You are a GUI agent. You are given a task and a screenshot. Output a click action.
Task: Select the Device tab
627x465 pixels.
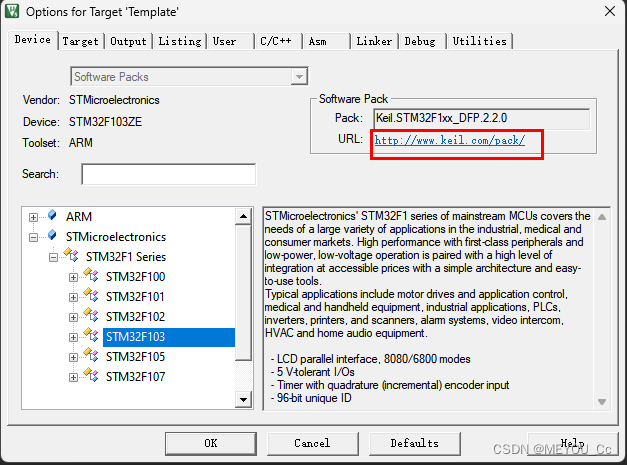(33, 40)
